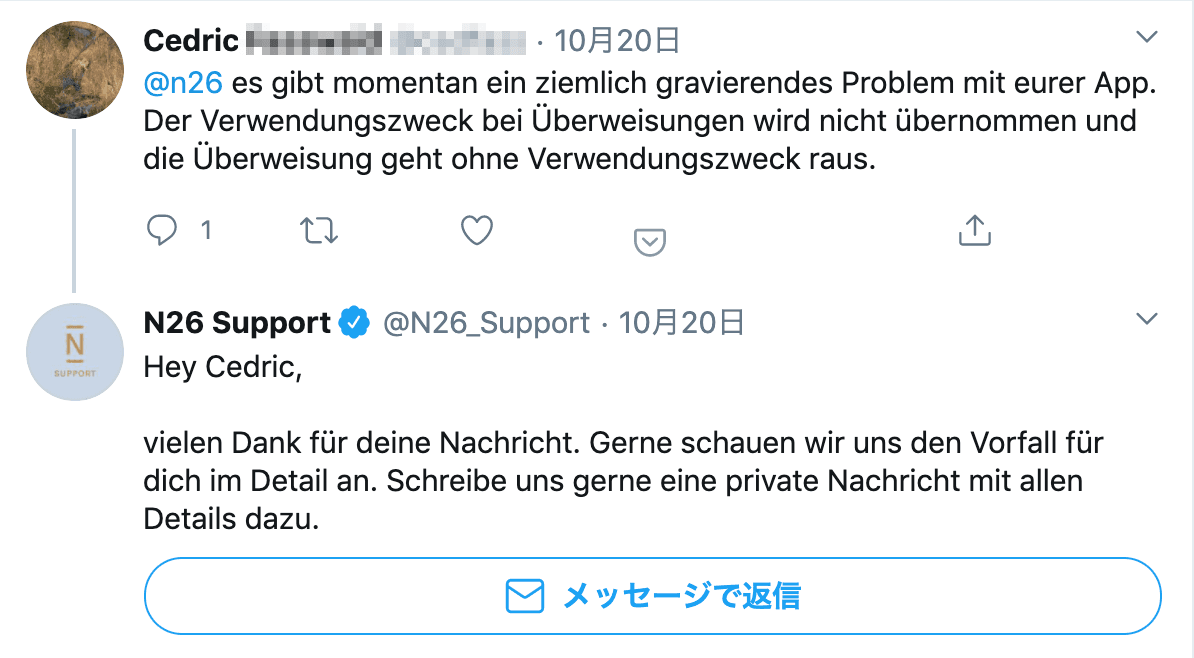This screenshot has height=658, width=1194.
Task: Save the tweet to Pocket
Action: [650, 241]
